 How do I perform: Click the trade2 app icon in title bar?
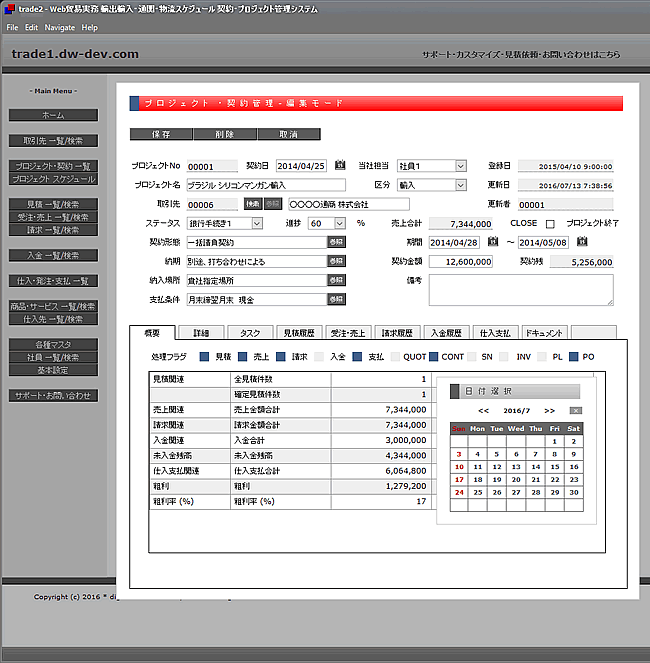(9, 9)
